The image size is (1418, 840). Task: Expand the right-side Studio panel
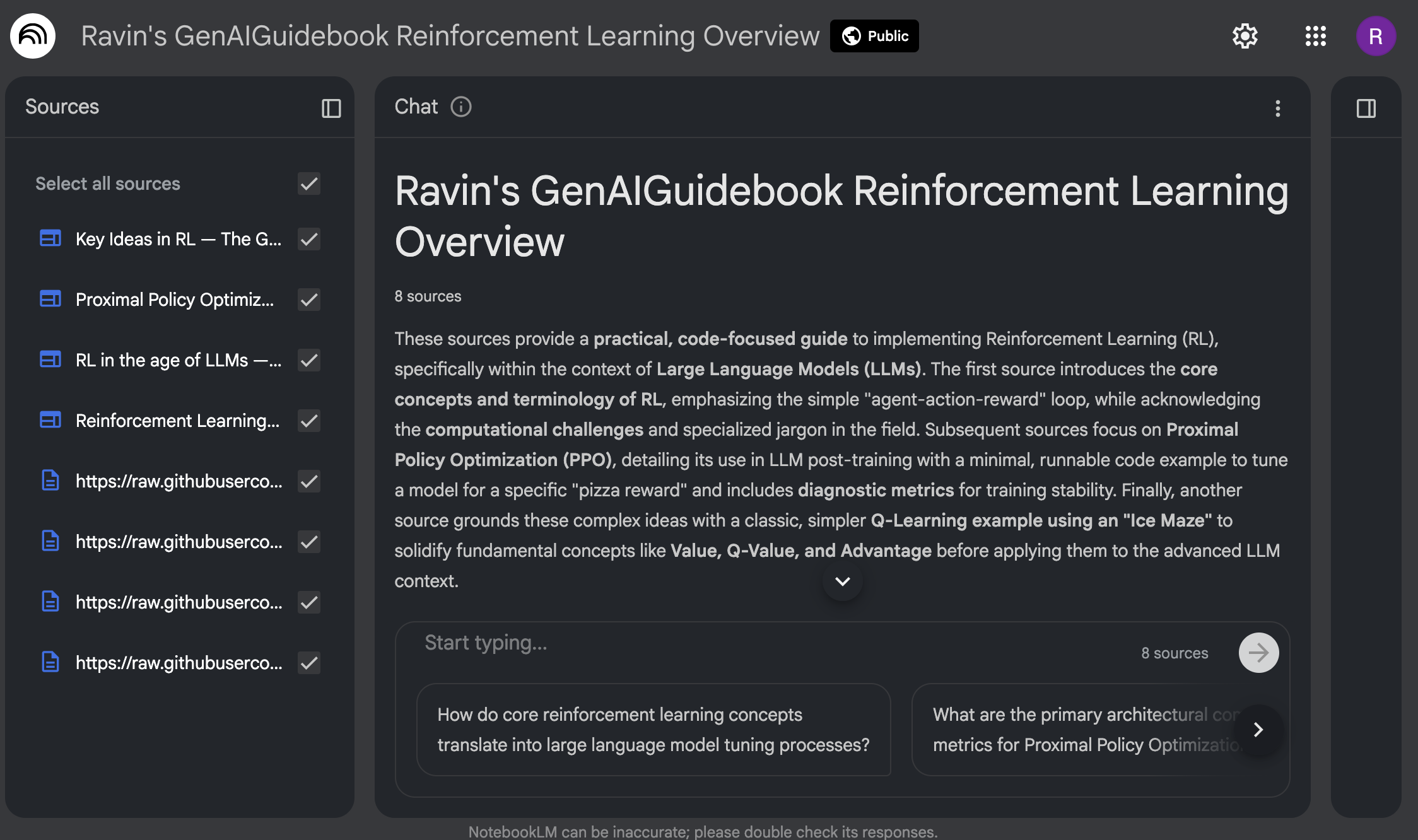[1366, 108]
